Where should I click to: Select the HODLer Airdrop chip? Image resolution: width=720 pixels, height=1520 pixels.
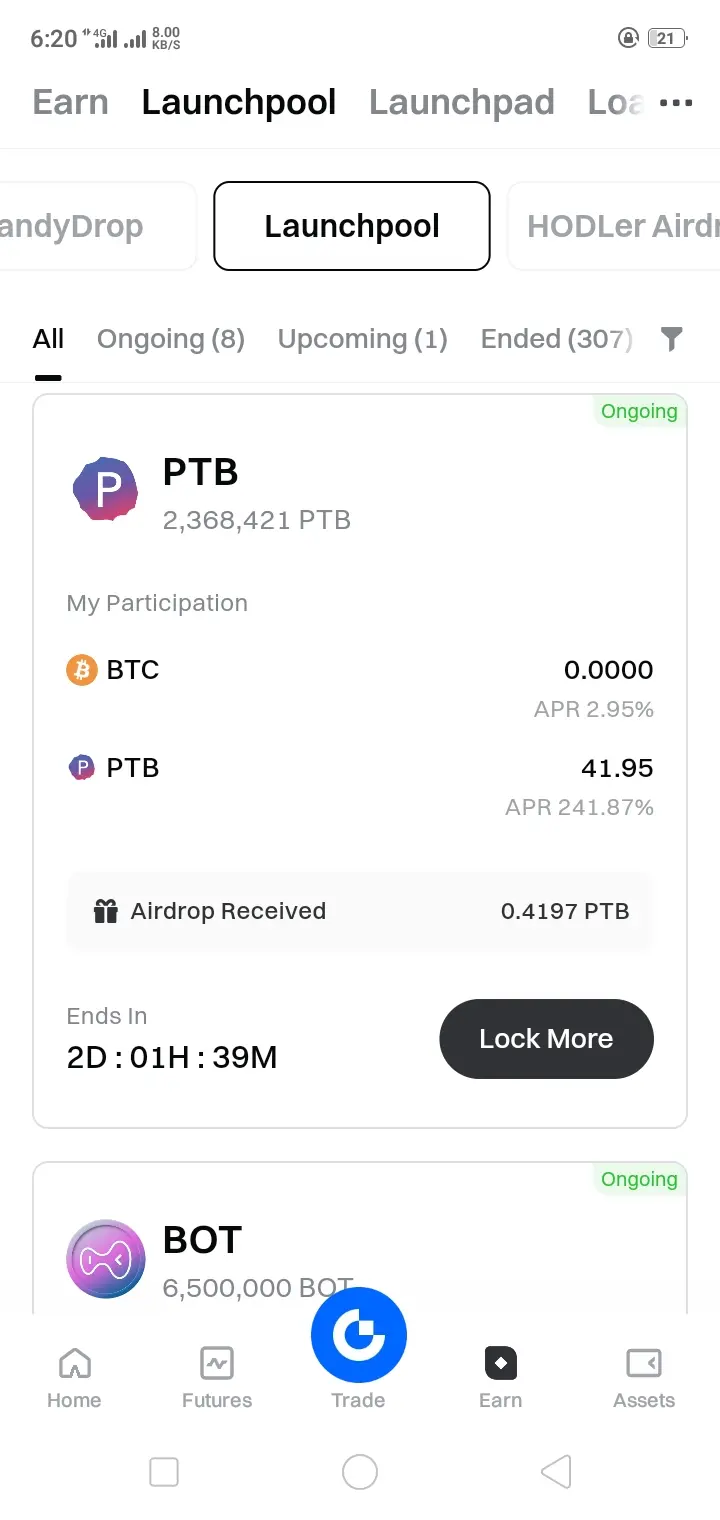tap(614, 226)
